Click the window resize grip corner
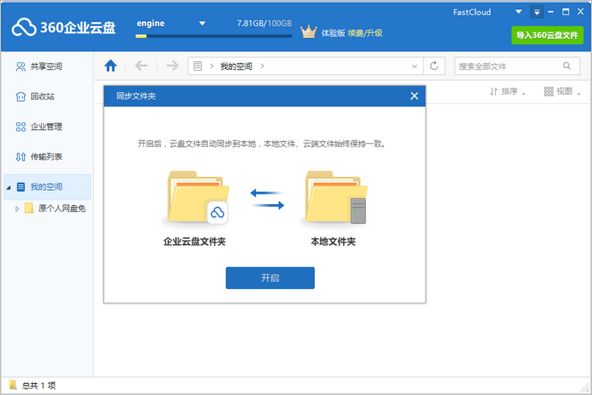This screenshot has width=592, height=395. 585,387
